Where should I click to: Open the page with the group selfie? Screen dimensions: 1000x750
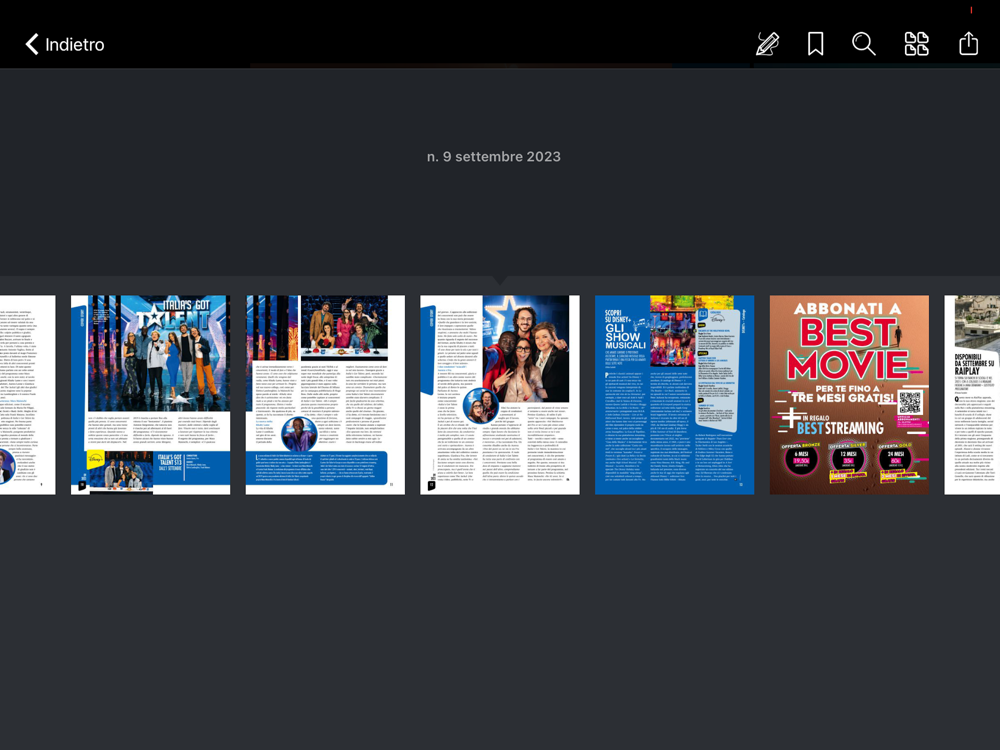coord(500,395)
